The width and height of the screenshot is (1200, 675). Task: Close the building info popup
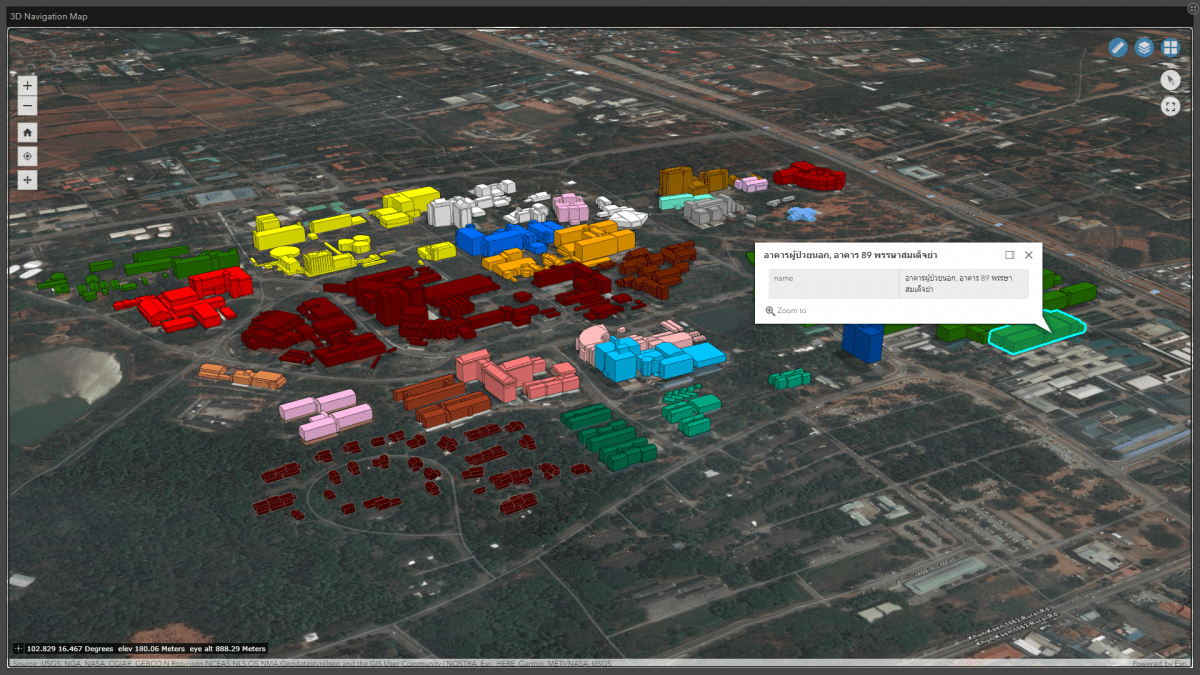pos(1028,255)
